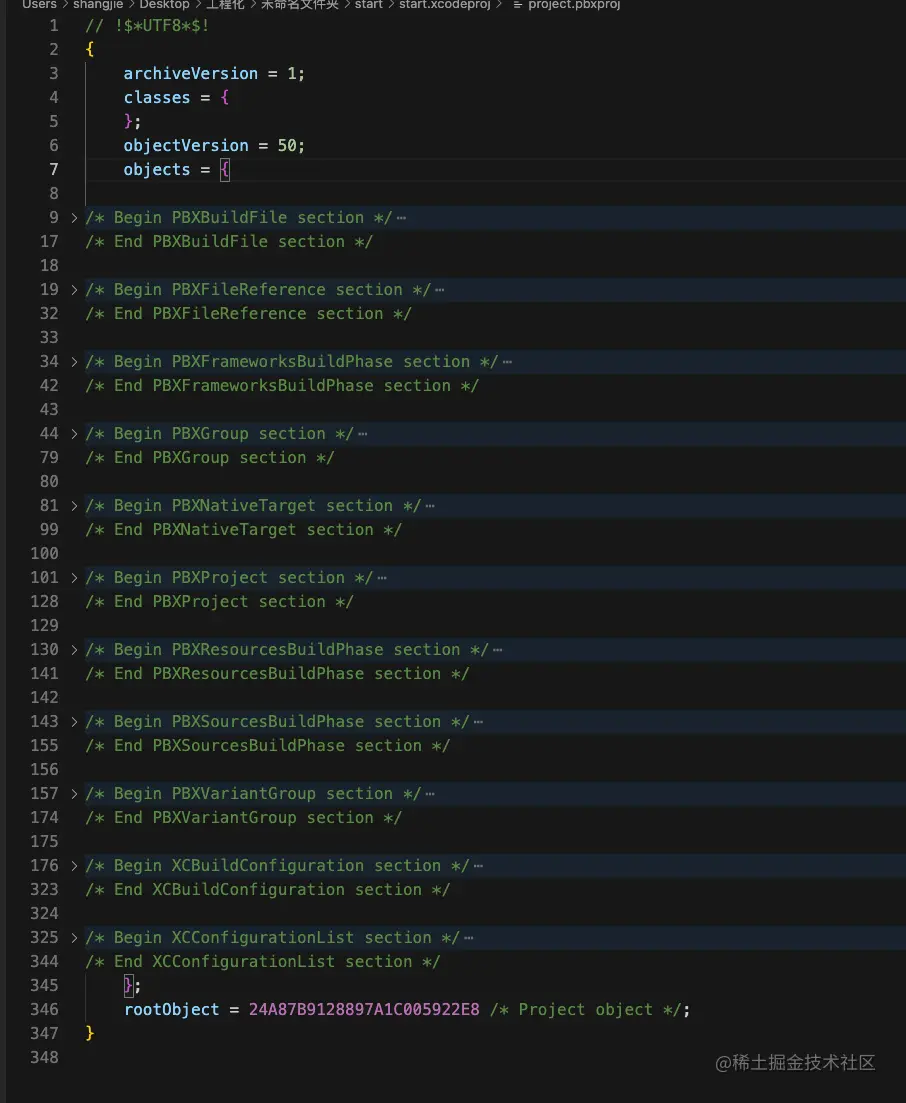Expand PBXVariantGroup section chevron on line 157
Screen dimensions: 906x1103
tap(74, 794)
